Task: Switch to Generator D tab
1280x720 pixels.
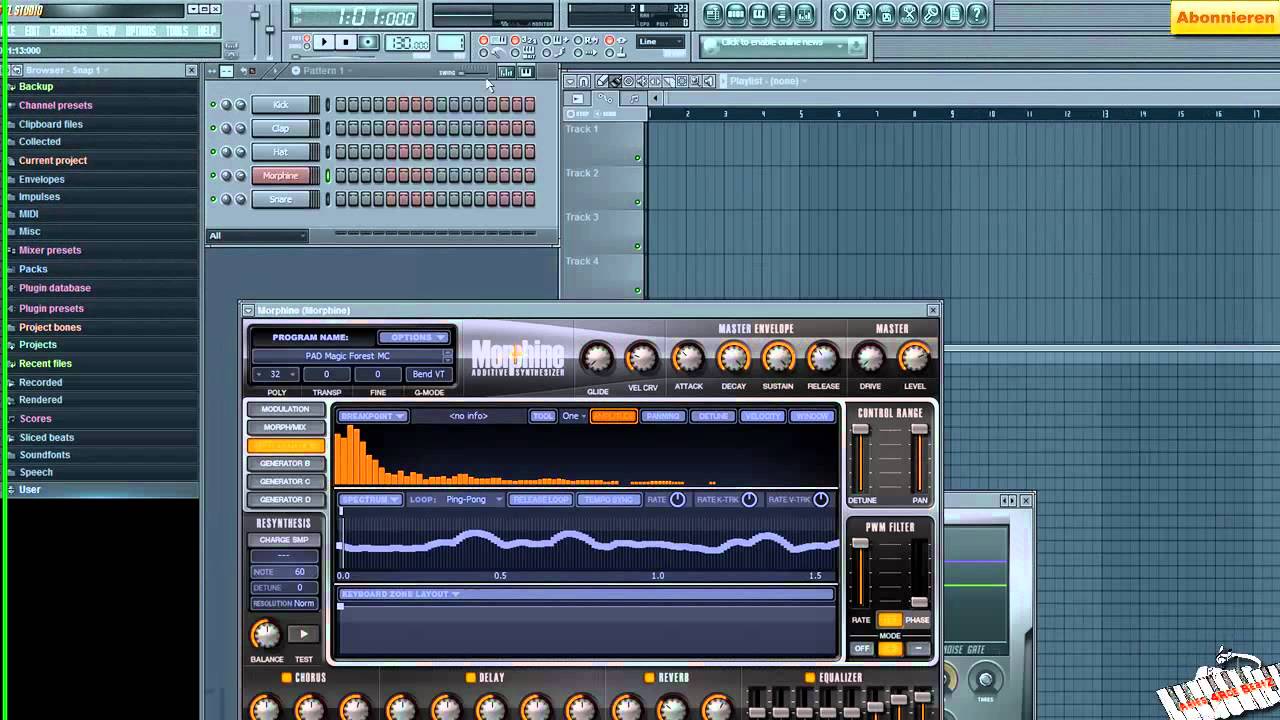Action: point(286,499)
